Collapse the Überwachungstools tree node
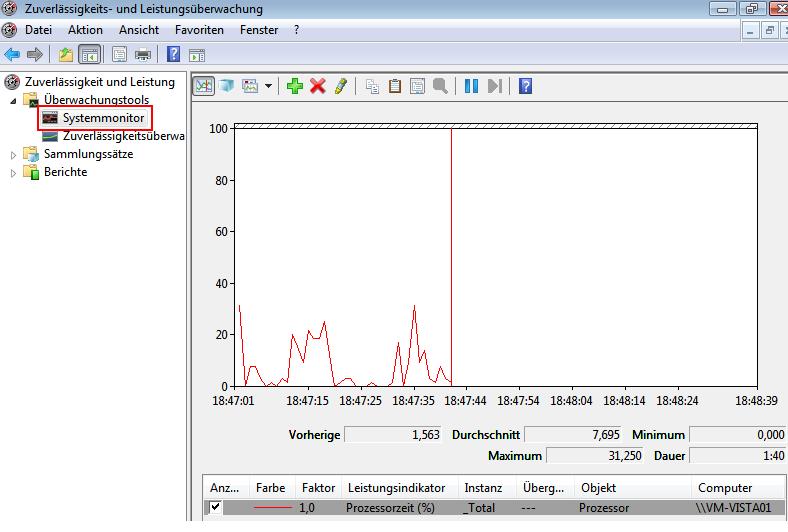788x532 pixels. (x=14, y=101)
